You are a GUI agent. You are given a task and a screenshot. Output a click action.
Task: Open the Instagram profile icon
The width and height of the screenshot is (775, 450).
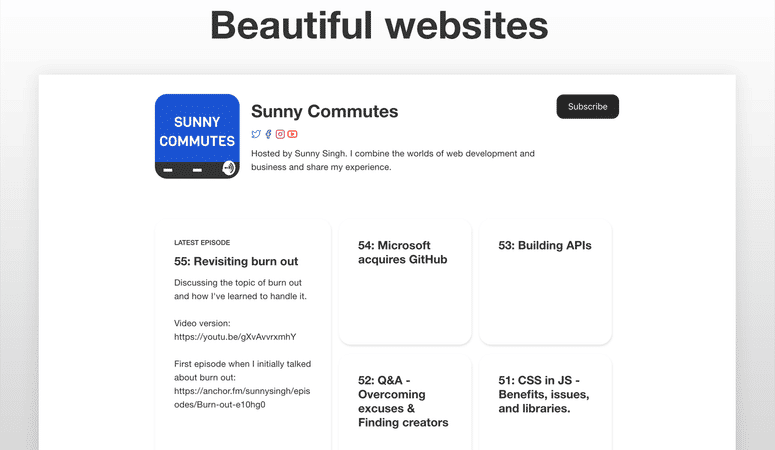280,134
